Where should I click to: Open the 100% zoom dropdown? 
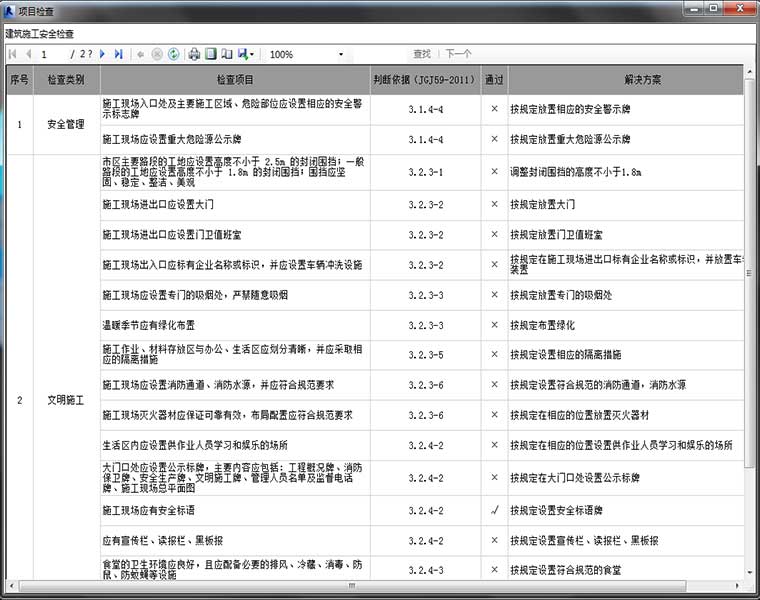pyautogui.click(x=341, y=54)
